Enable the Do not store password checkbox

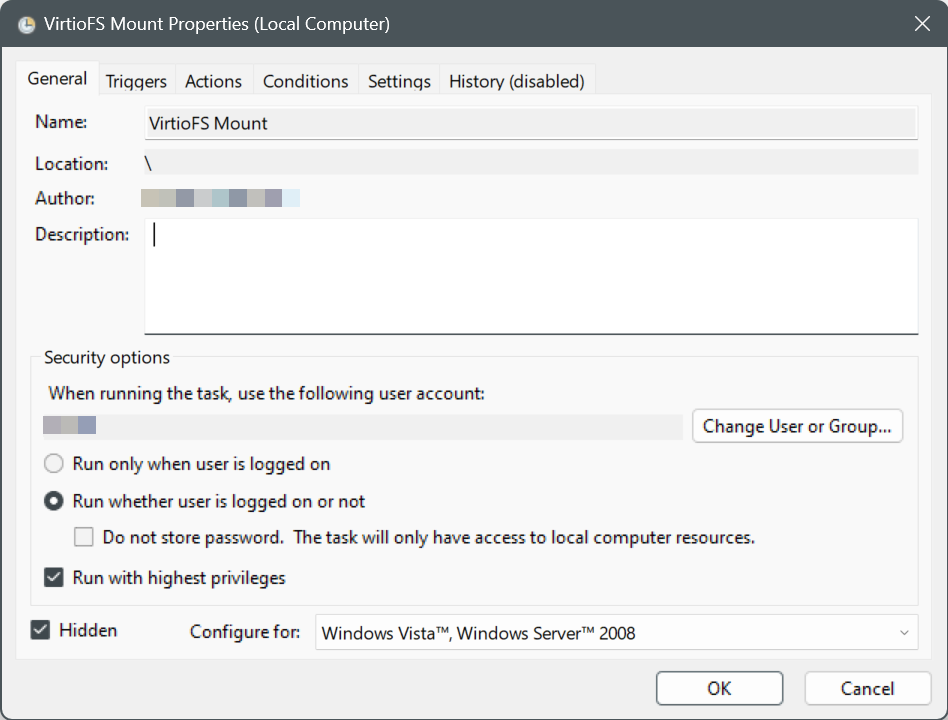coord(83,537)
